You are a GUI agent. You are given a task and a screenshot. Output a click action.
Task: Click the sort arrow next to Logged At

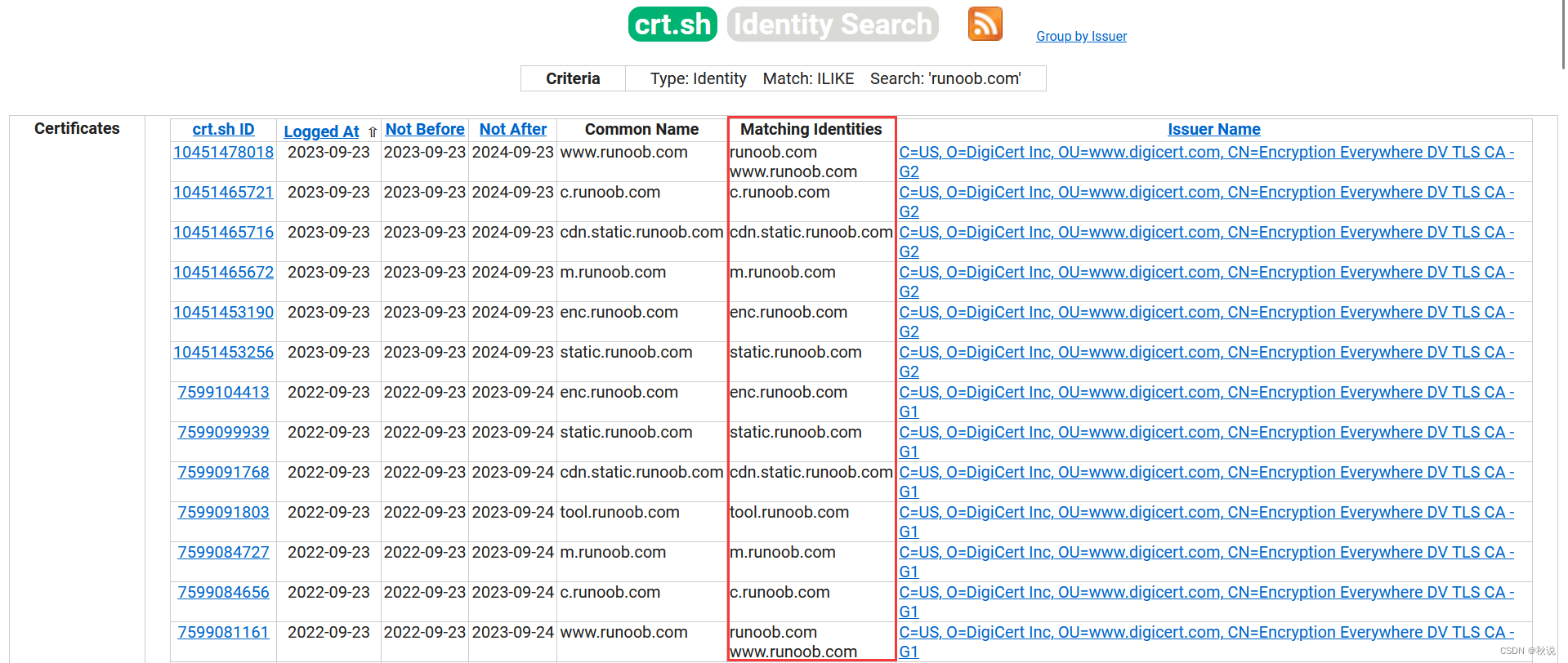coord(373,132)
